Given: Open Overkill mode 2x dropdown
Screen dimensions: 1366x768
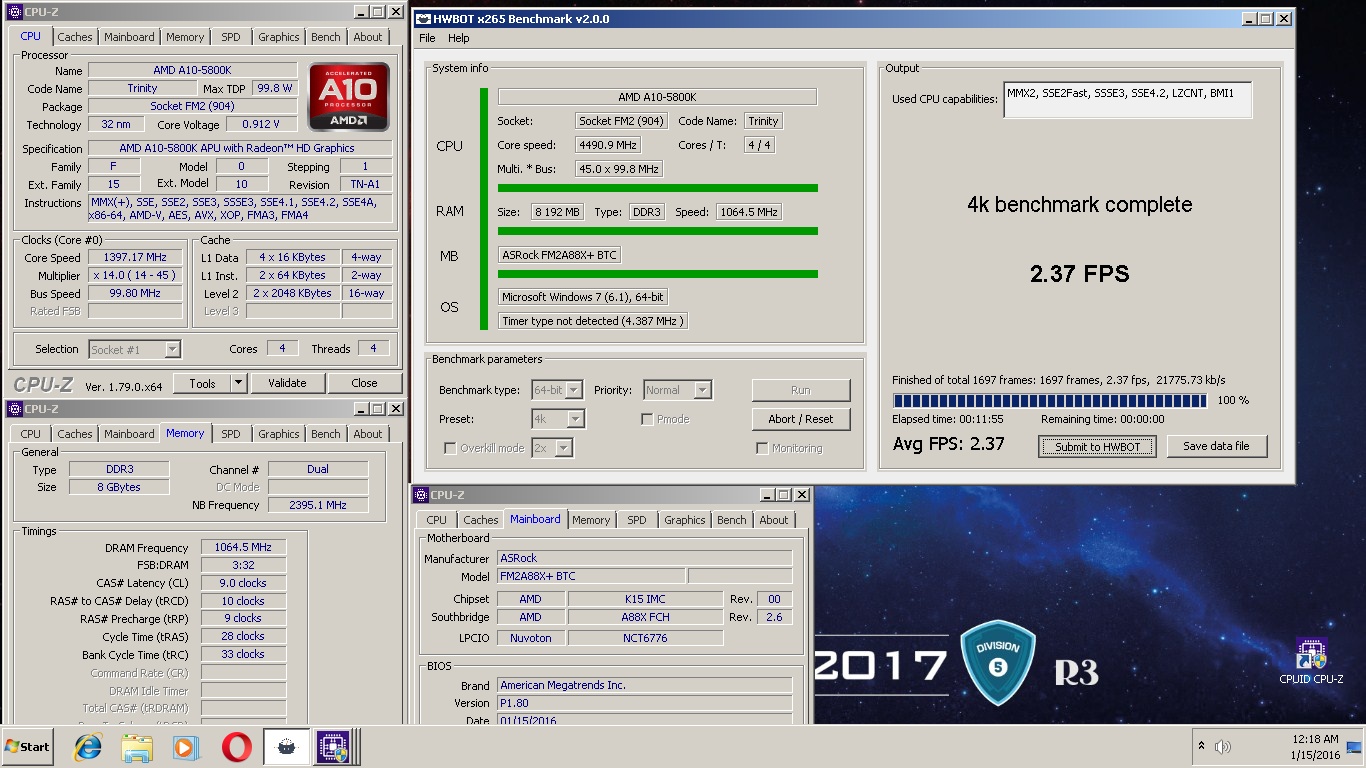Looking at the screenshot, I should click(x=564, y=448).
